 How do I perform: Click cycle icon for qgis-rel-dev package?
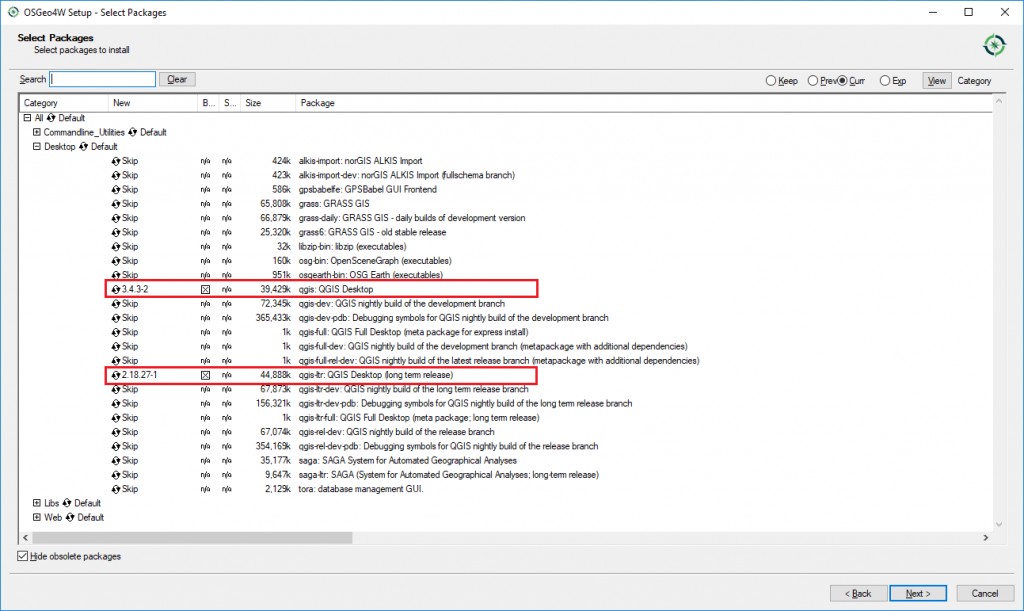pos(116,433)
